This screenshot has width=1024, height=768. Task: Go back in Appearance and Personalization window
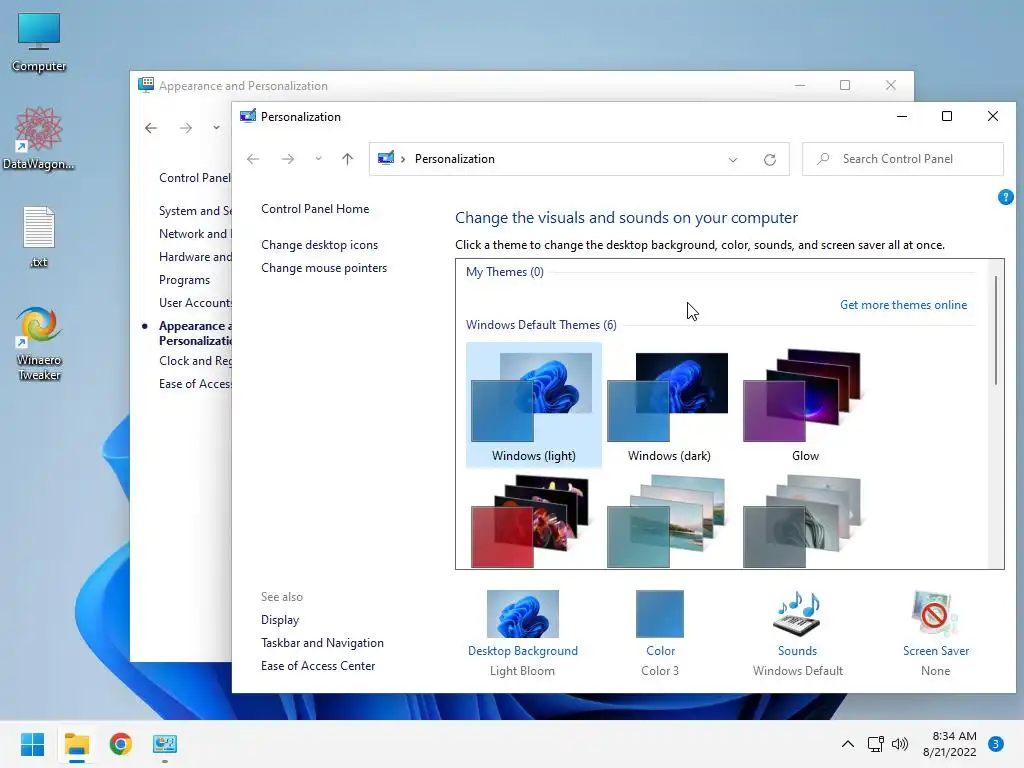click(x=151, y=128)
